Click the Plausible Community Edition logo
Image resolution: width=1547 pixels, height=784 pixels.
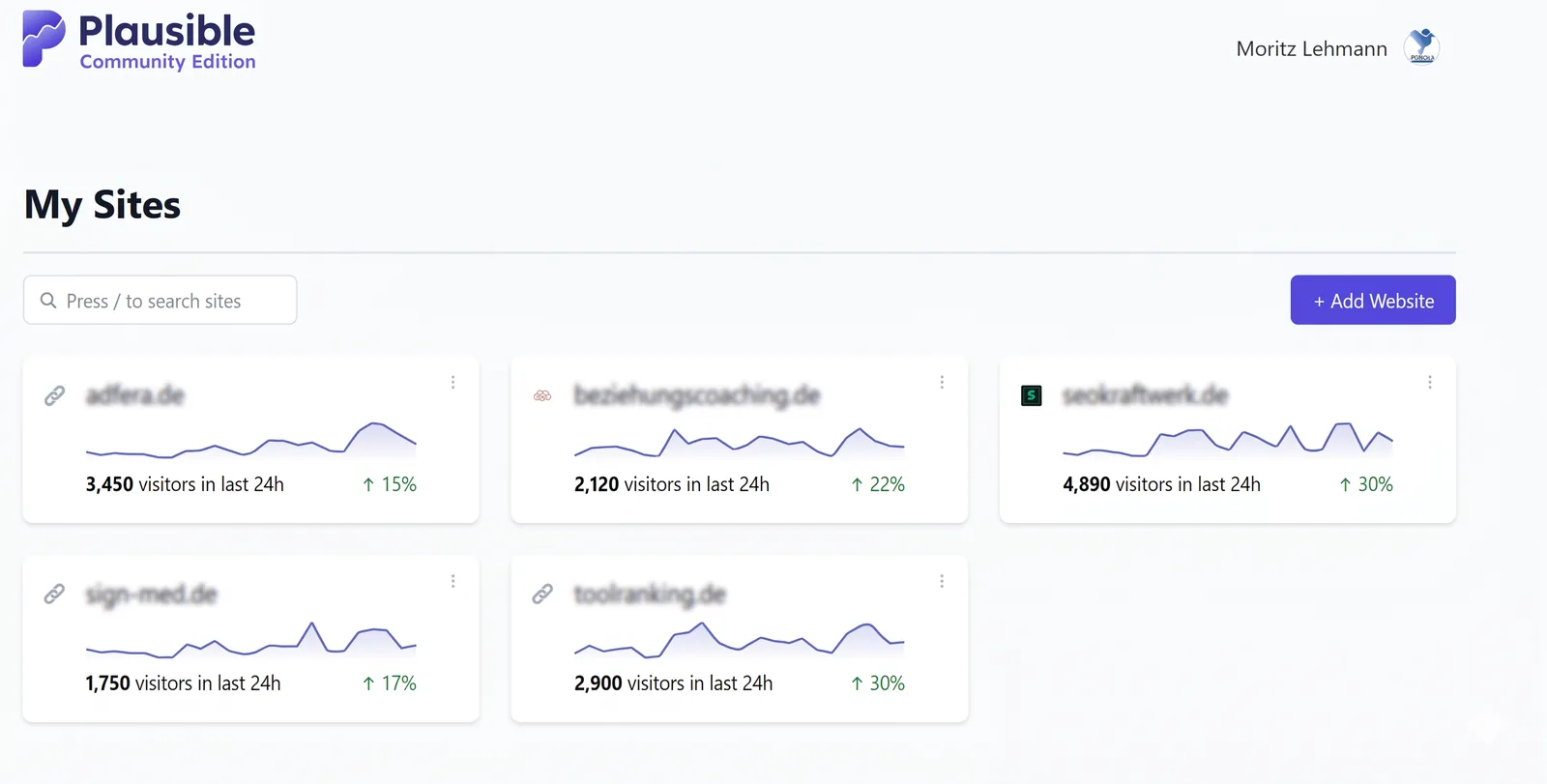click(139, 42)
